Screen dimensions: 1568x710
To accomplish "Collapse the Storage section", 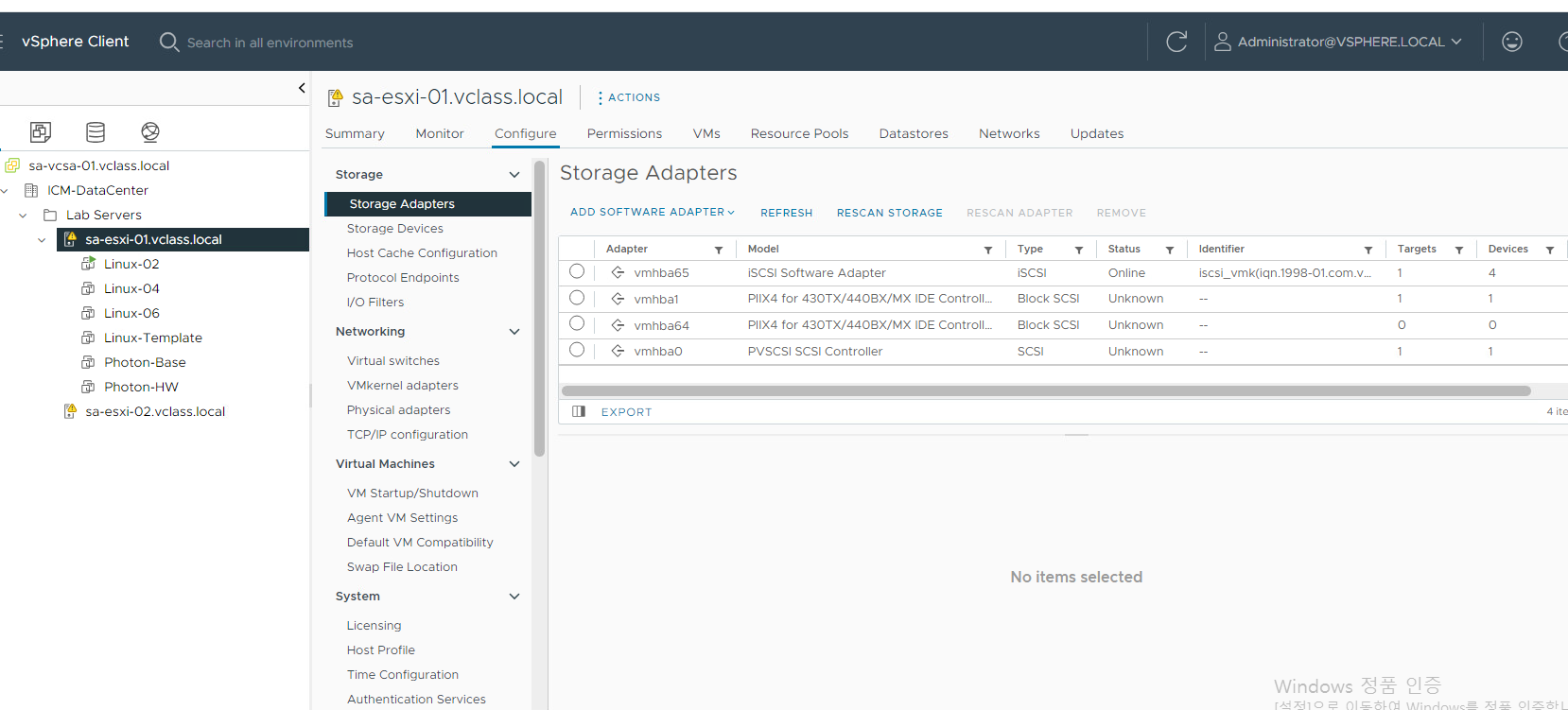I will (x=514, y=175).
